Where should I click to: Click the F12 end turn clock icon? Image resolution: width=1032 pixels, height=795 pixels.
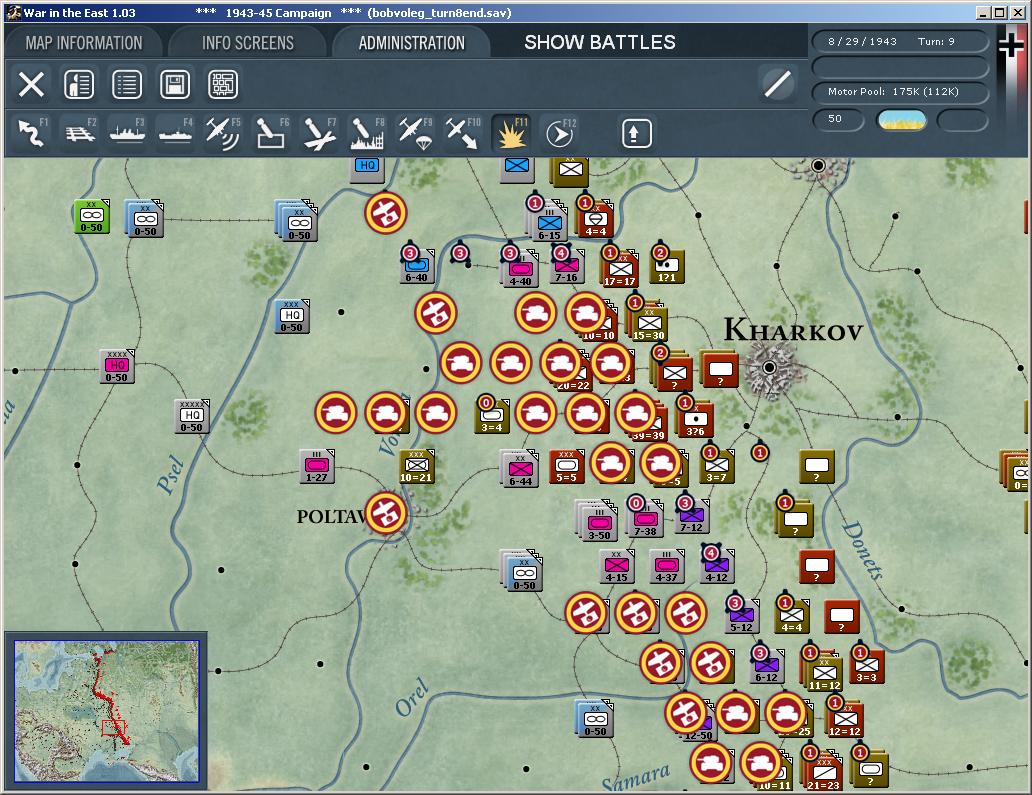[x=559, y=134]
